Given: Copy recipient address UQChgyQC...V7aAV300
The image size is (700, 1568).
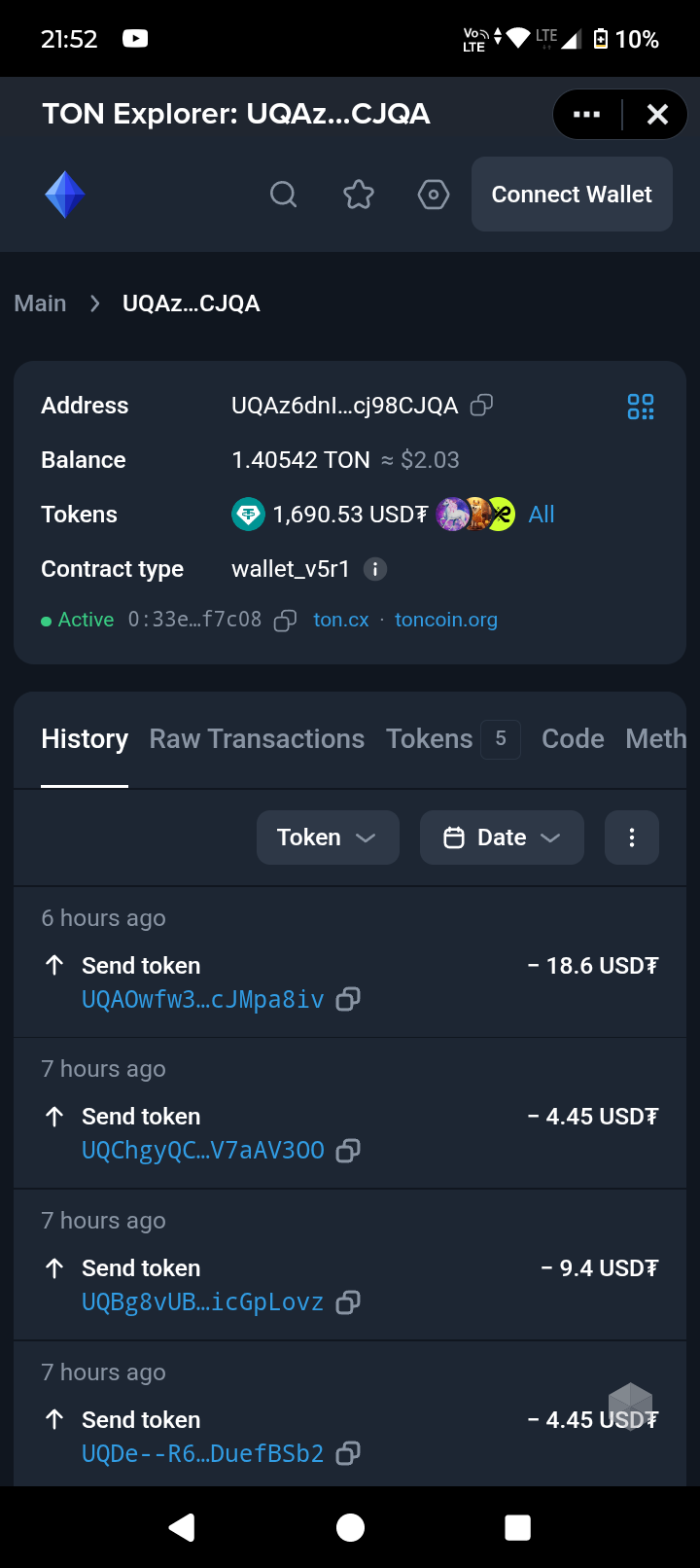Looking at the screenshot, I should (347, 1151).
